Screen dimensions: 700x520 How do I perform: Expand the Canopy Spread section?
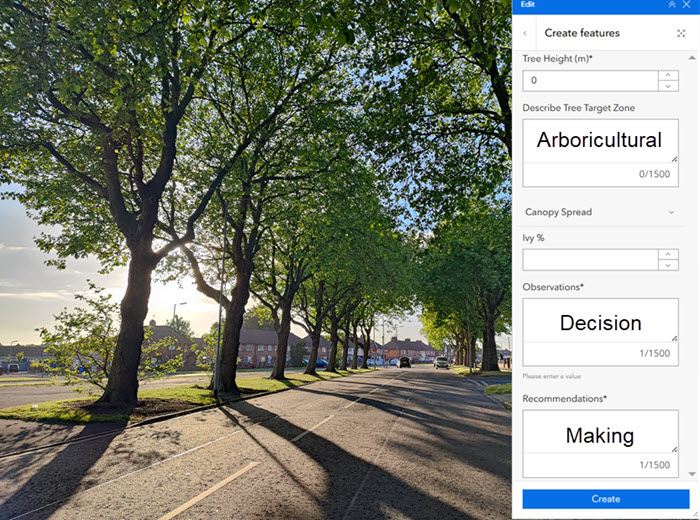671,212
